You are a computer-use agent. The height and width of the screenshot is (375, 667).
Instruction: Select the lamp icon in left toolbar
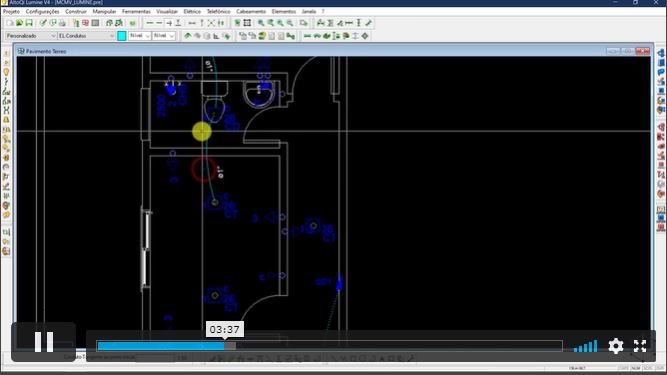[x=6, y=72]
